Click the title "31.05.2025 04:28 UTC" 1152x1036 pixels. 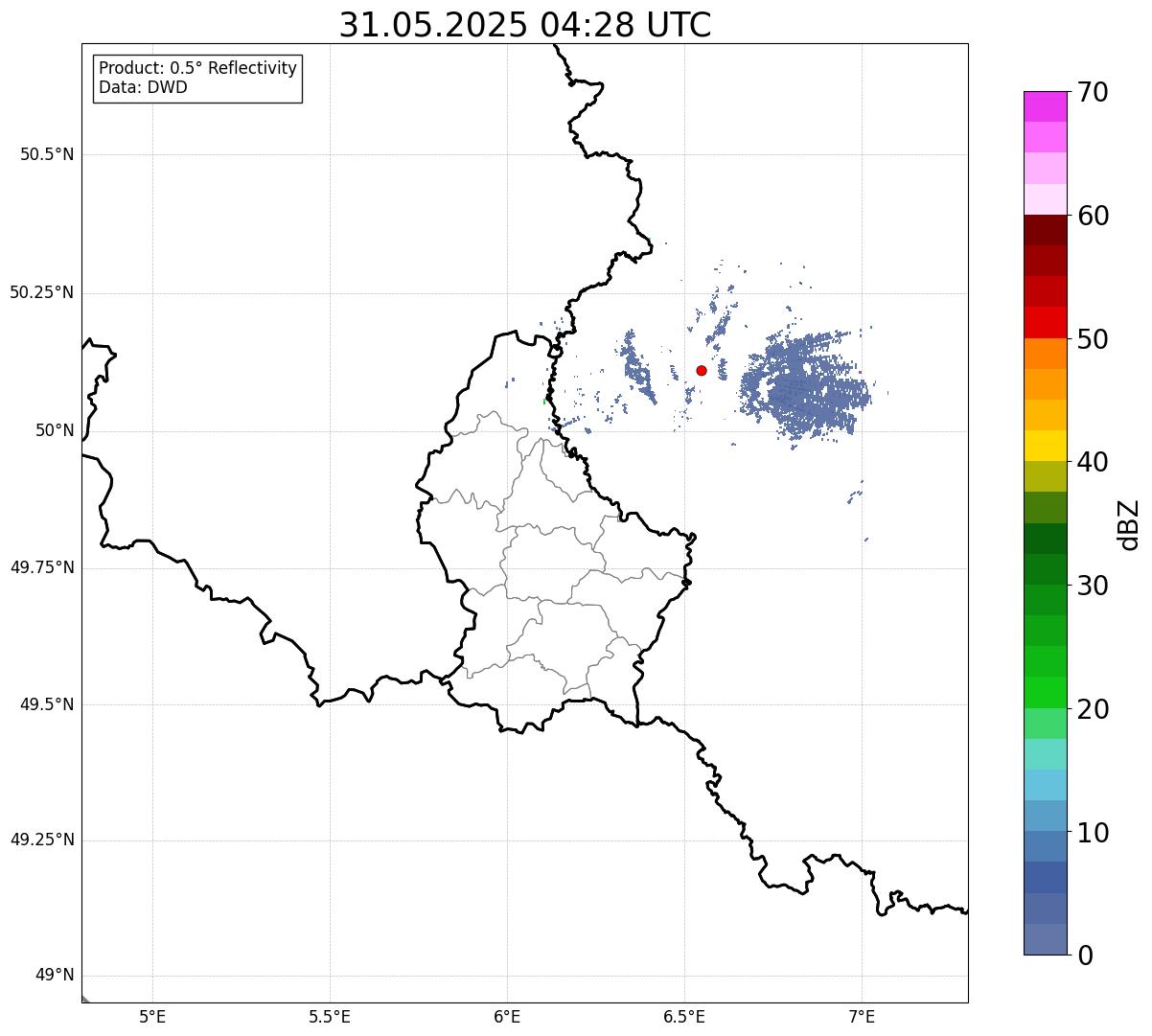coord(525,25)
